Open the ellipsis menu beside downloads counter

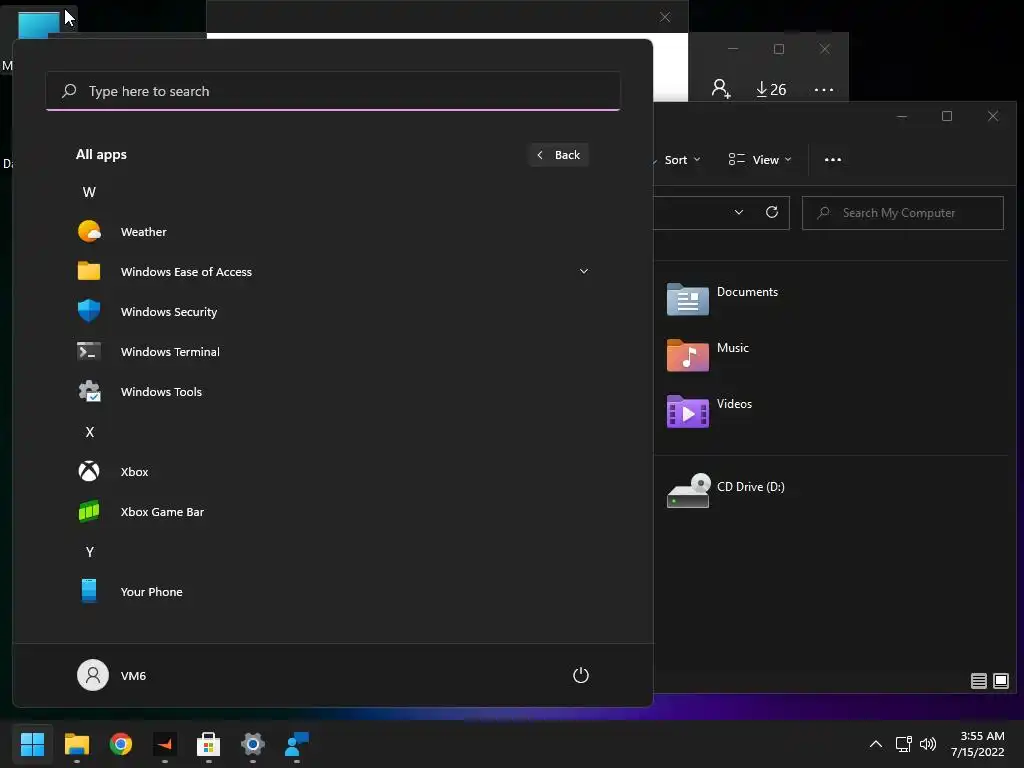tap(824, 89)
